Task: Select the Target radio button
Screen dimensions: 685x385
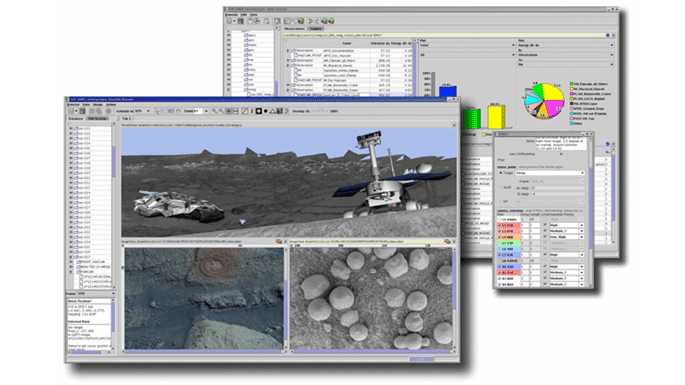Action: (x=501, y=173)
